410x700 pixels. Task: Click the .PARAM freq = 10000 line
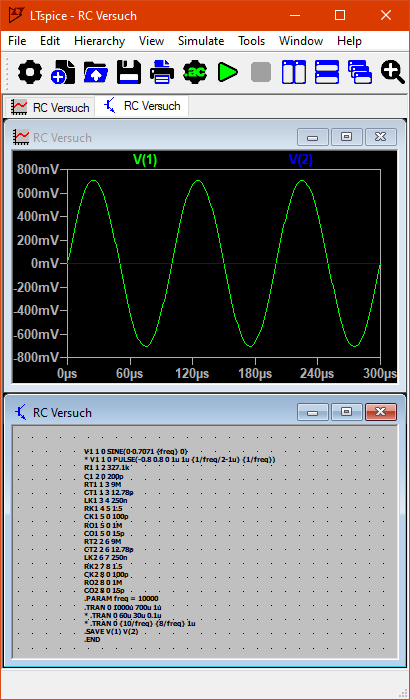point(121,598)
